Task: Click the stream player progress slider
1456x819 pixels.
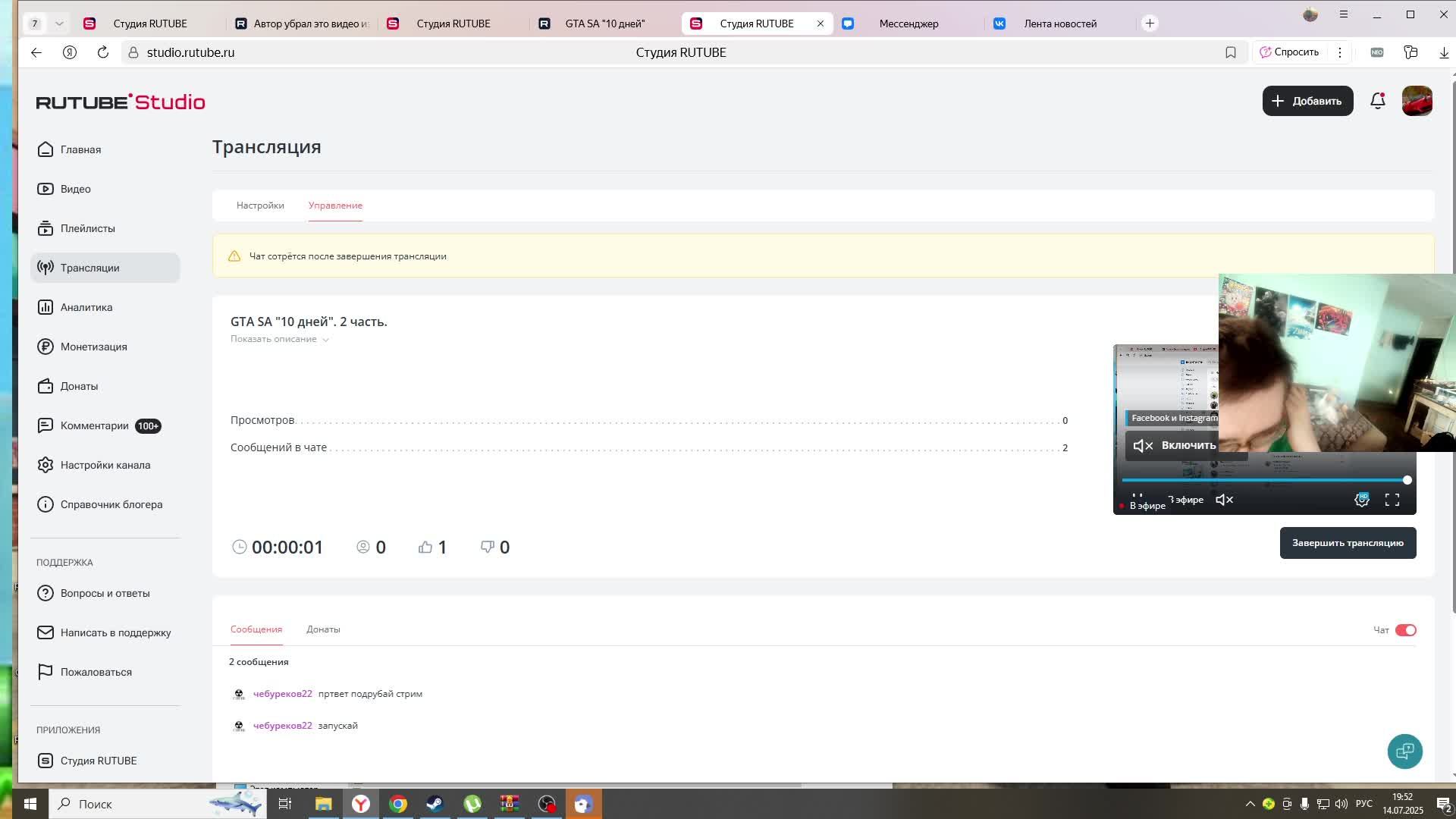Action: tap(1264, 480)
